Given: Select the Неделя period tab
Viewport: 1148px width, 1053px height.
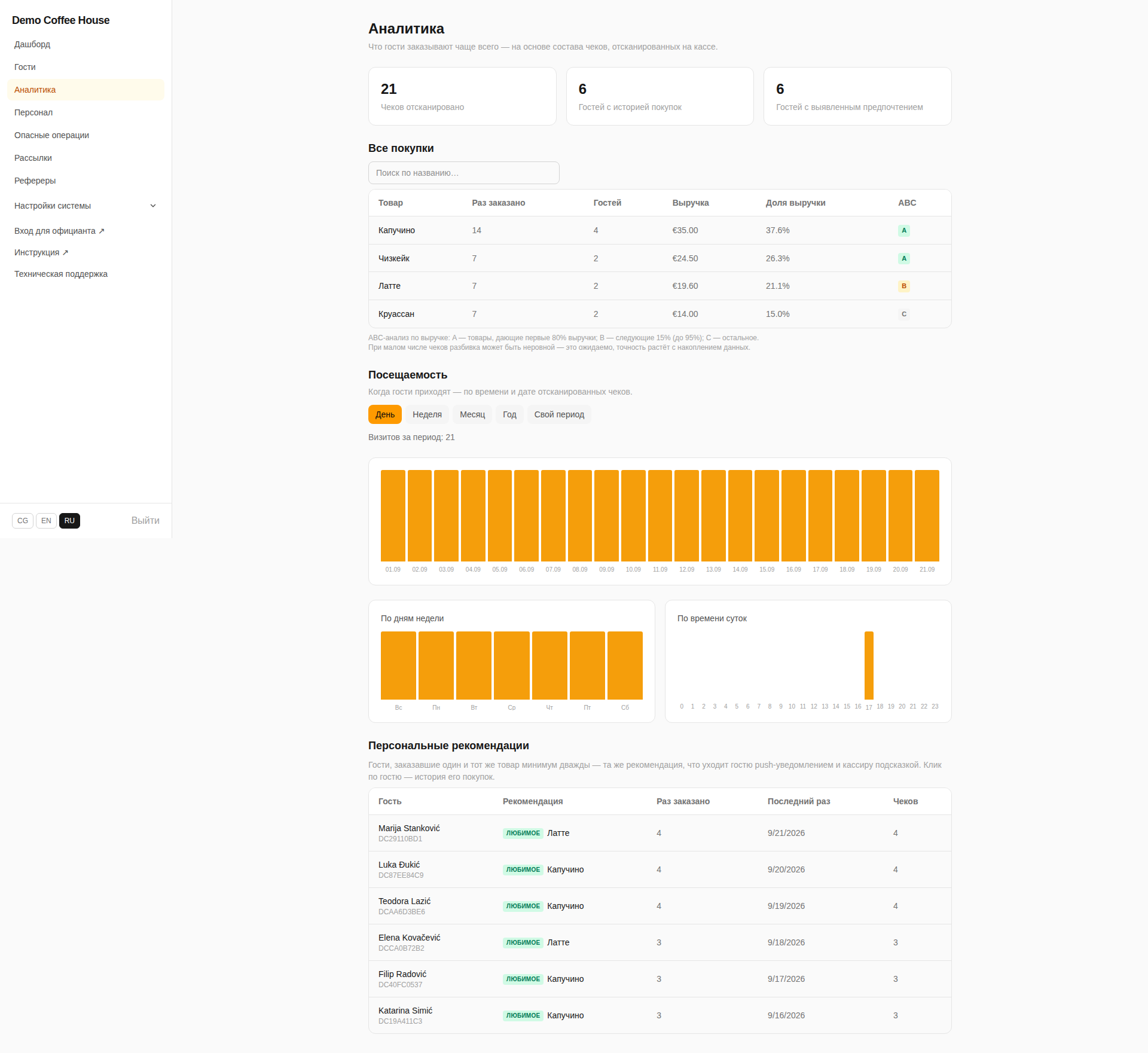Looking at the screenshot, I should tap(427, 414).
